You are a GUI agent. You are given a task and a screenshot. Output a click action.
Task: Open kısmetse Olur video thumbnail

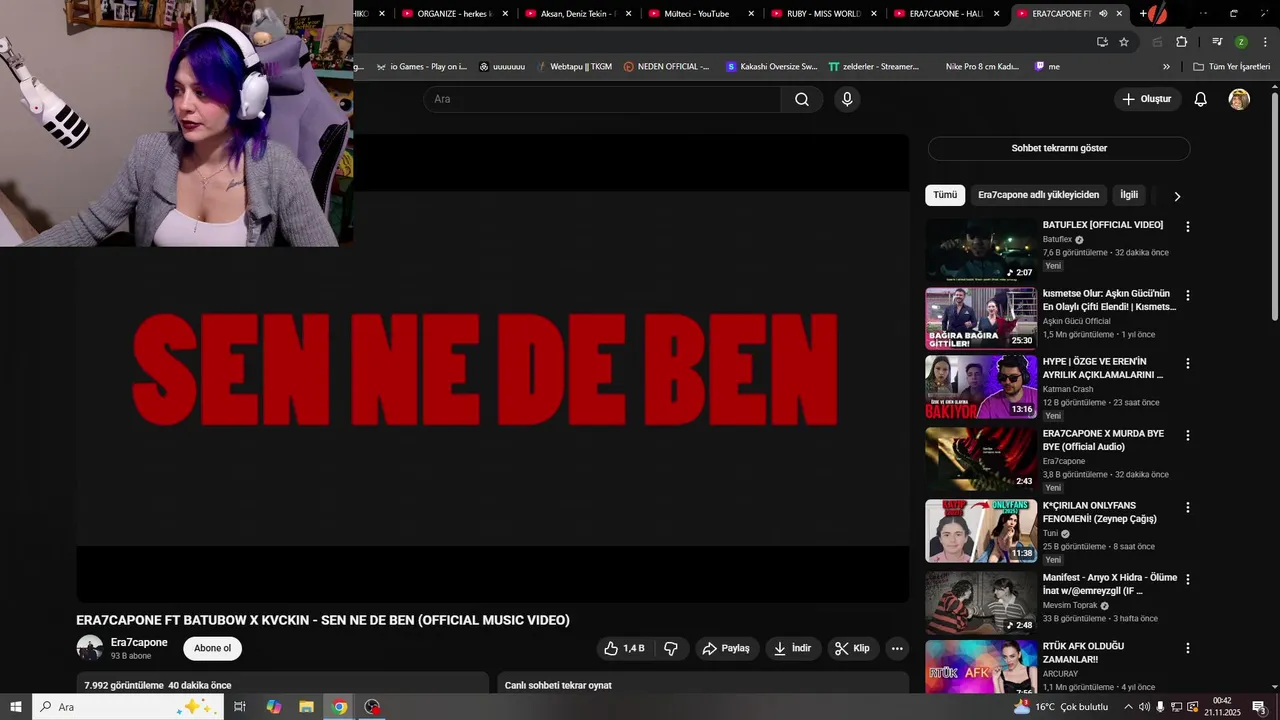coord(981,319)
